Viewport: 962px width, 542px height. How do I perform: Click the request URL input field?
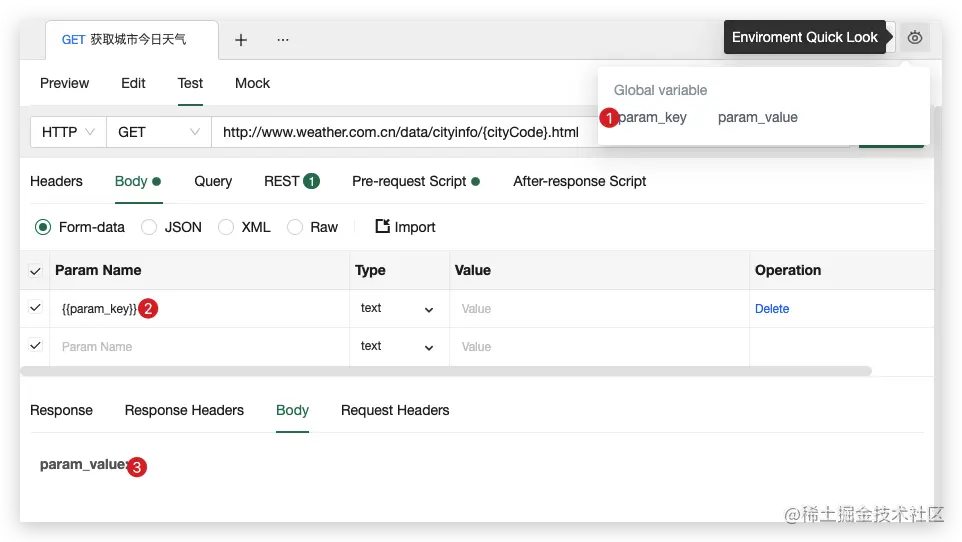(x=404, y=132)
